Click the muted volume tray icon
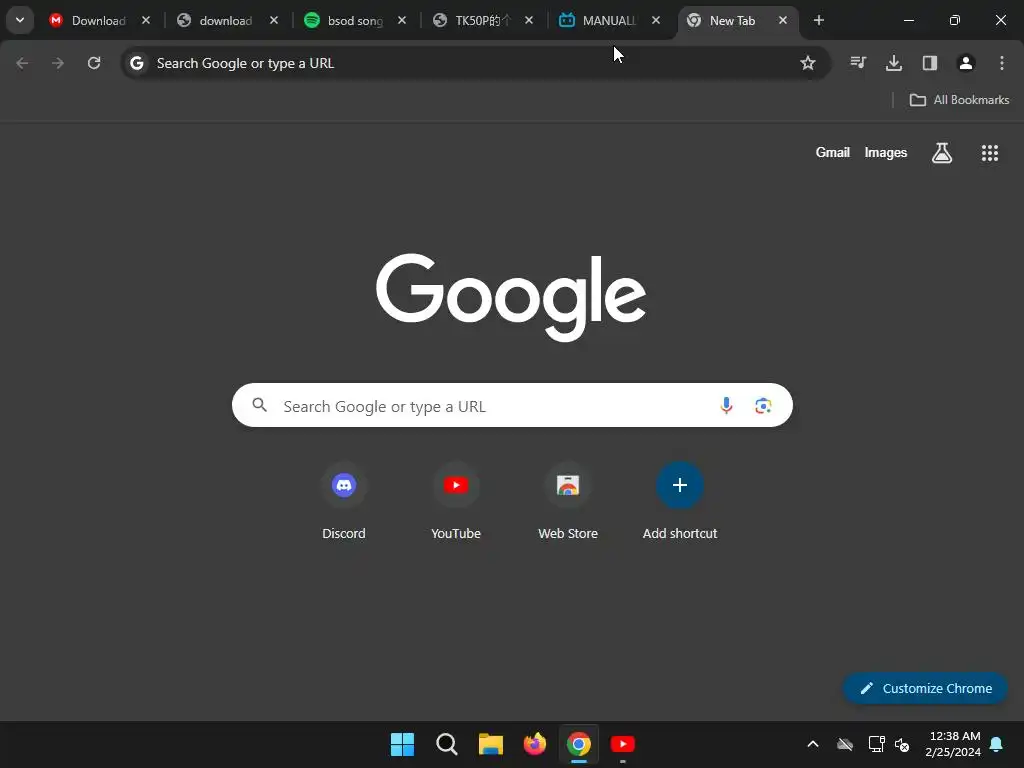 click(x=903, y=744)
